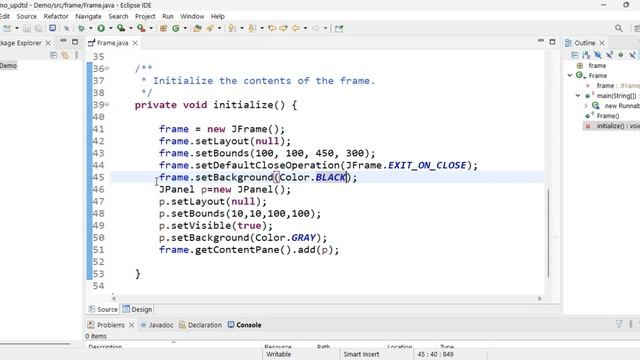Click Collapse All in Package Explorer

(x=53, y=55)
